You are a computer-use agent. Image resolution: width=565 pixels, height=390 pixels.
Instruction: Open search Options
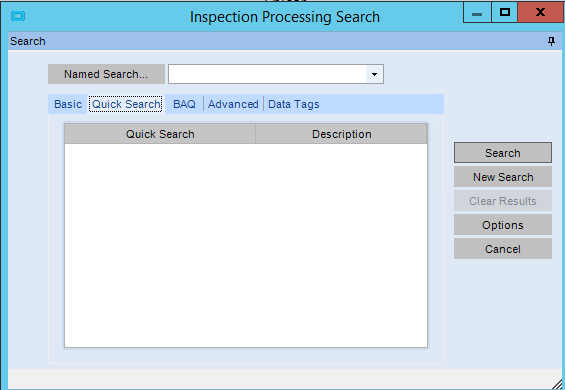(x=503, y=225)
